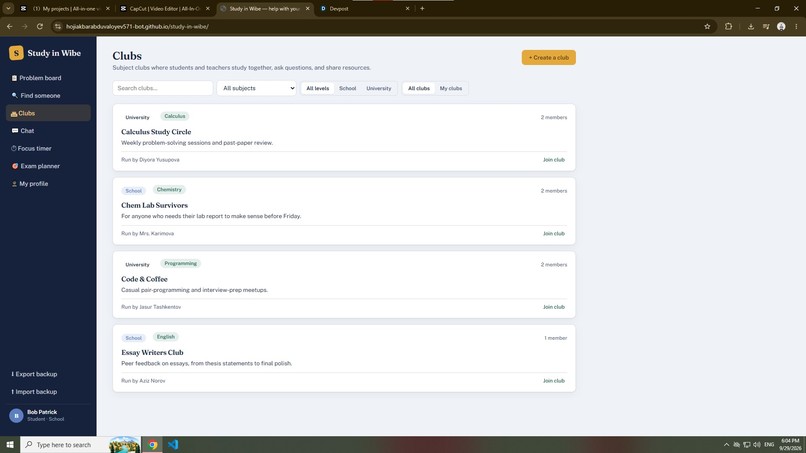Image resolution: width=806 pixels, height=453 pixels.
Task: Click the Code & Coffee title
Action: 144,279
